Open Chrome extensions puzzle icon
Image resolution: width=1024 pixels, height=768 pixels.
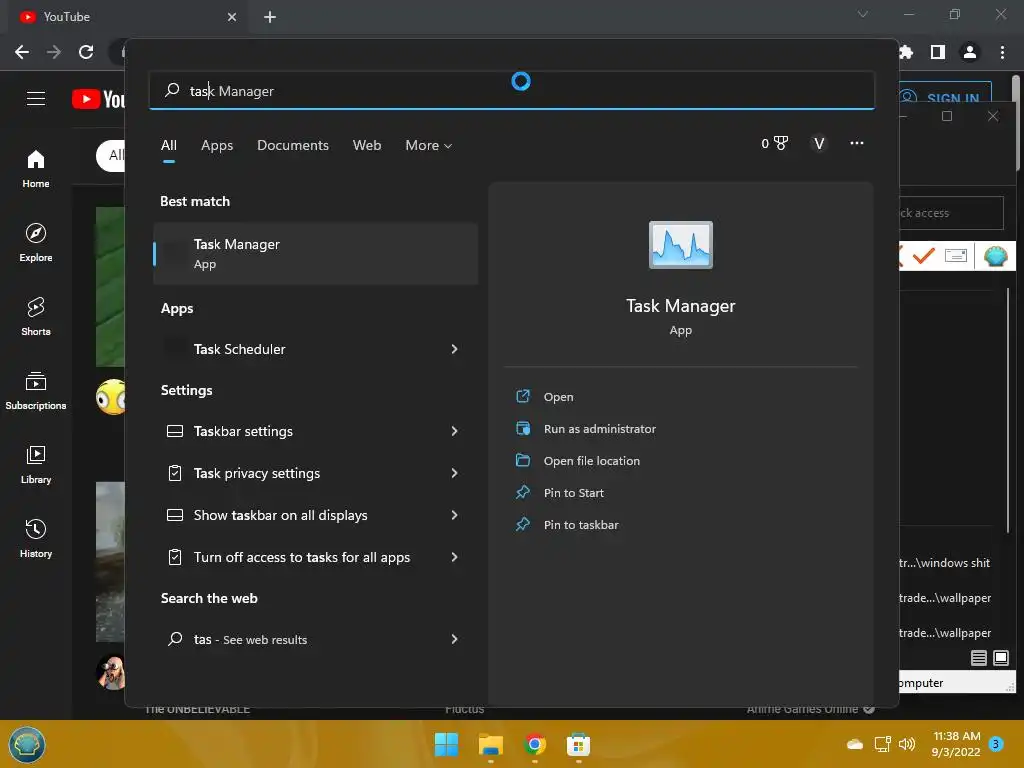pyautogui.click(x=905, y=52)
